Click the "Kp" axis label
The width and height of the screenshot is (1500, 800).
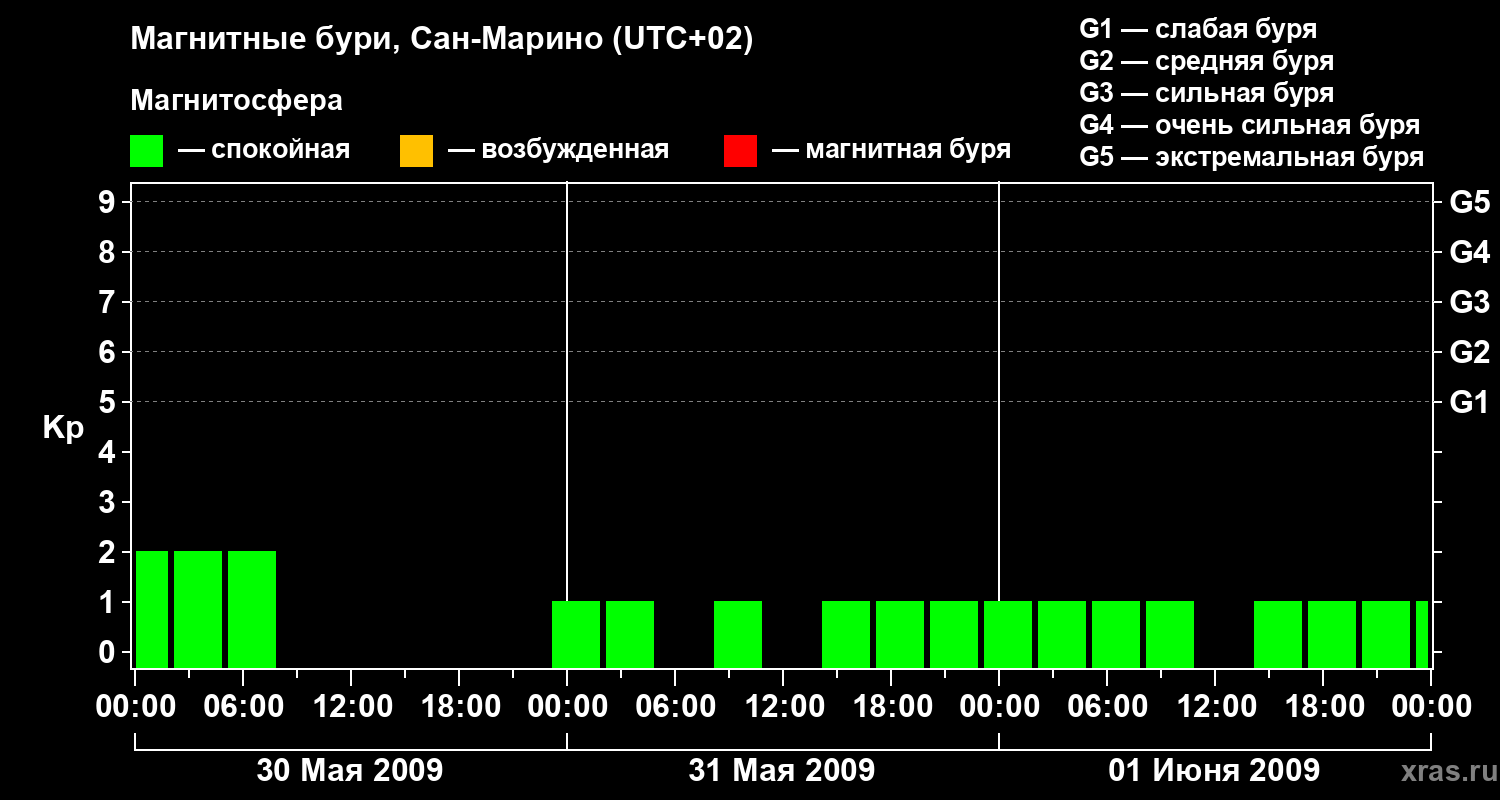63,428
